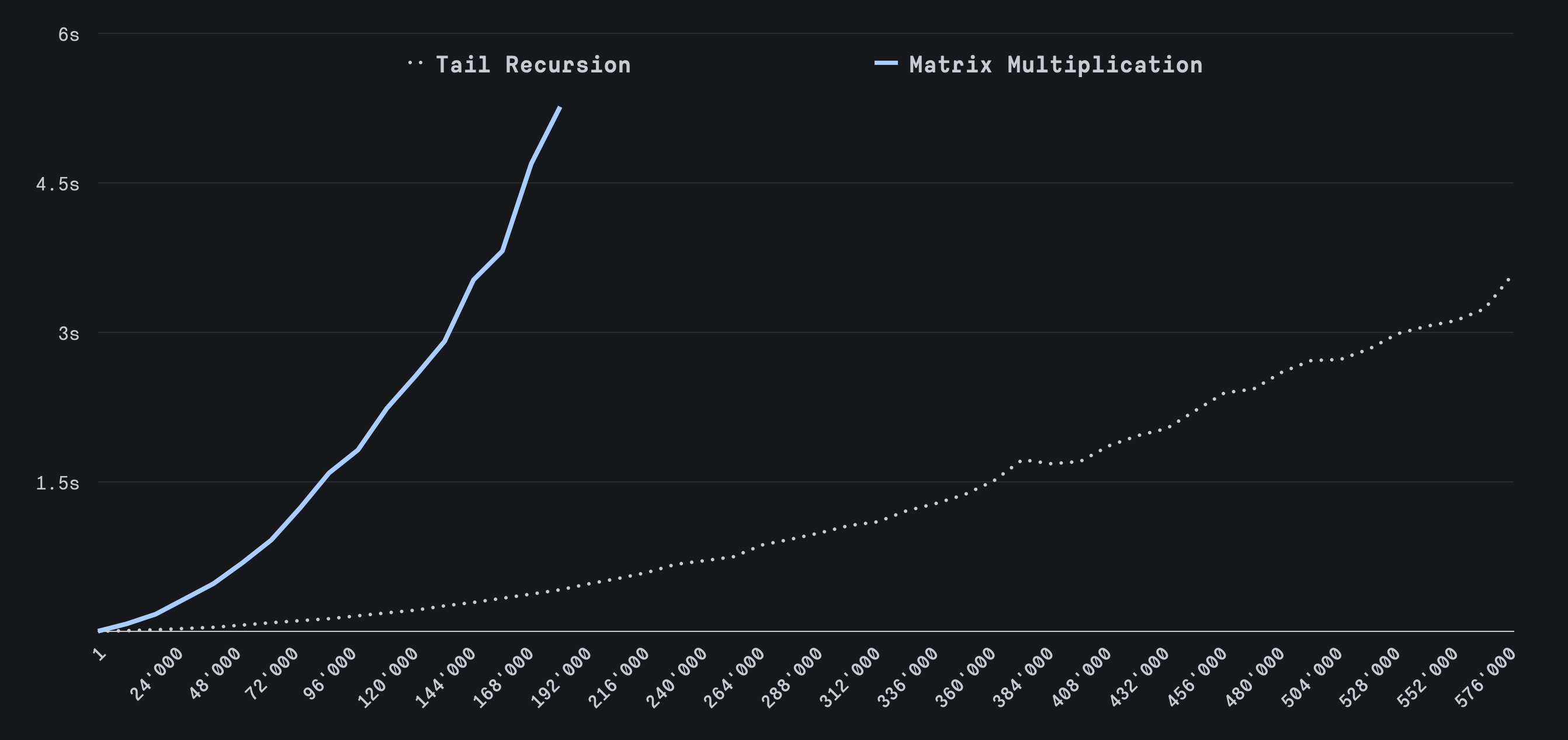Click the x-axis label 576'000
The height and width of the screenshot is (740, 1568).
[x=1486, y=679]
